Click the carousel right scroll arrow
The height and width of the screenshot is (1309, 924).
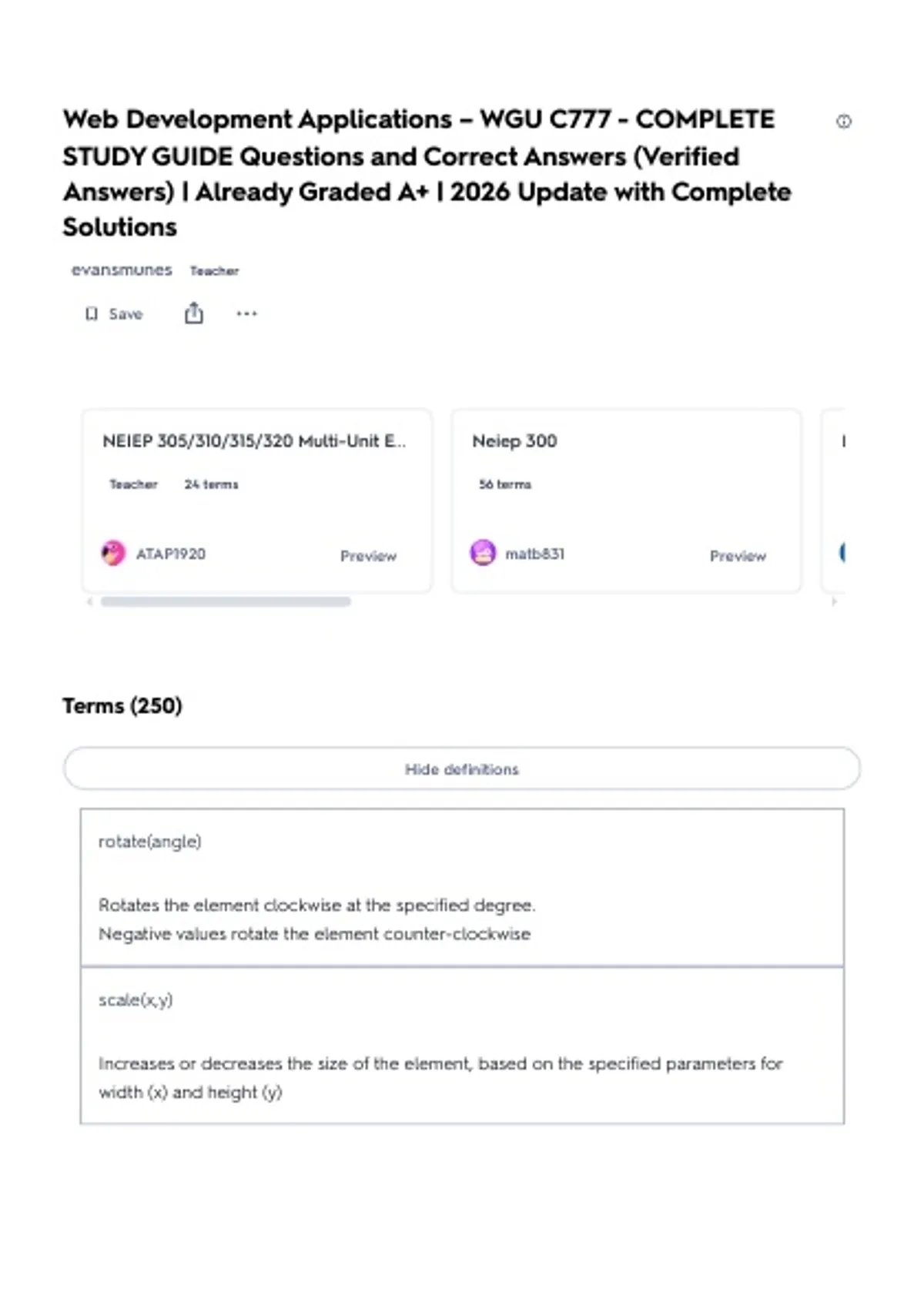[x=834, y=601]
